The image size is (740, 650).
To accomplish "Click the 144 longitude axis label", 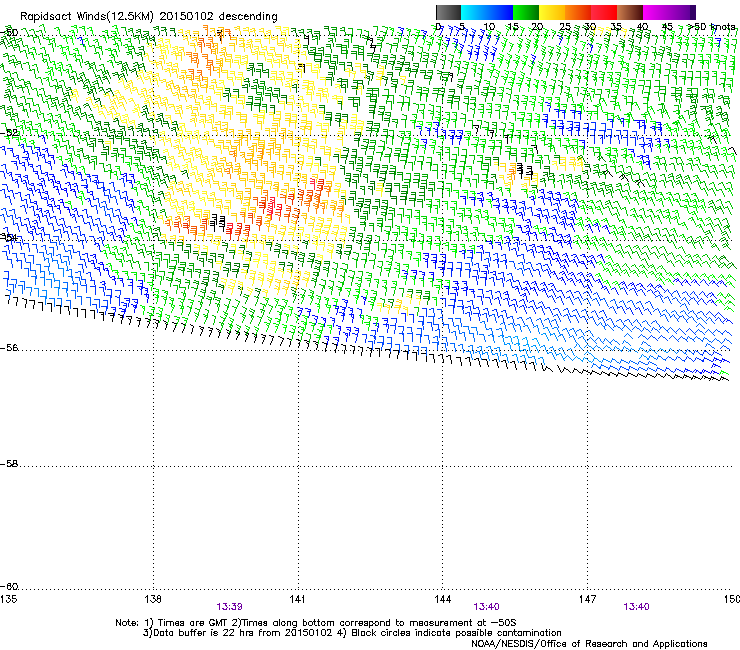I will [x=443, y=599].
